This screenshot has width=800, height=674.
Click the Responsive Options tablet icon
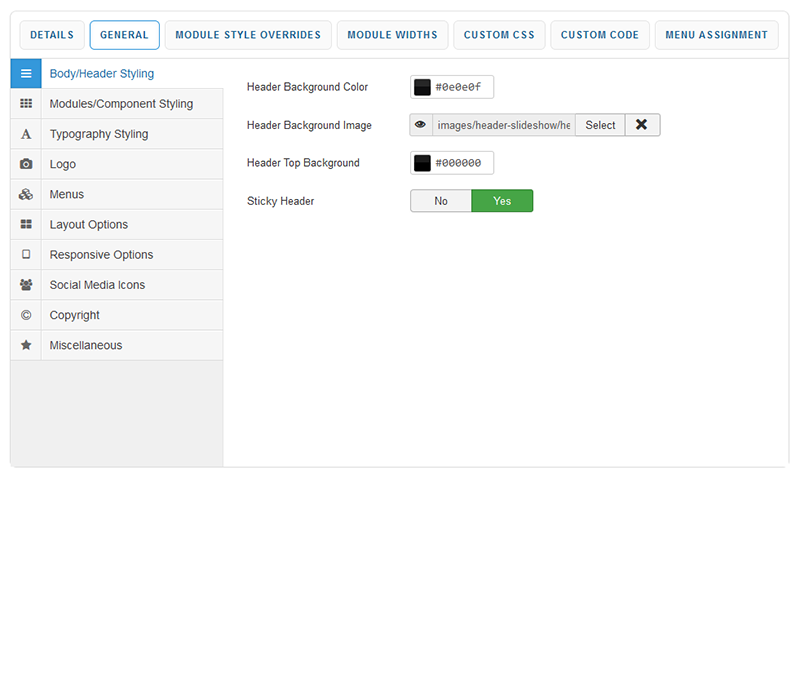(x=26, y=254)
